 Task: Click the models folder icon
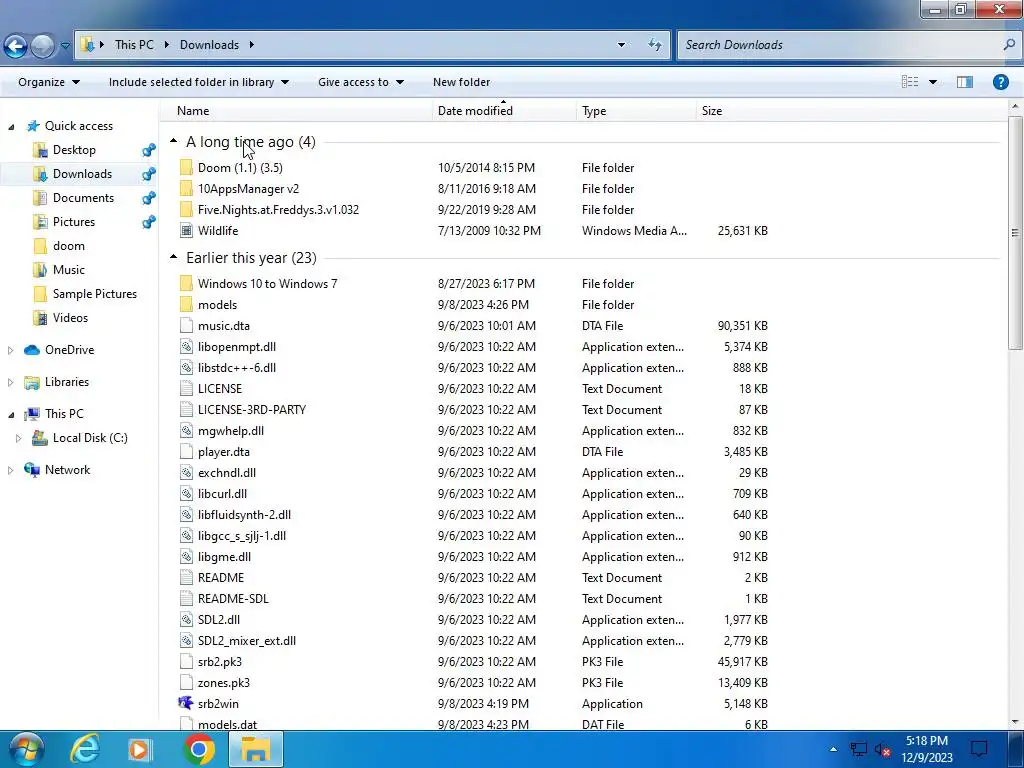coord(186,304)
